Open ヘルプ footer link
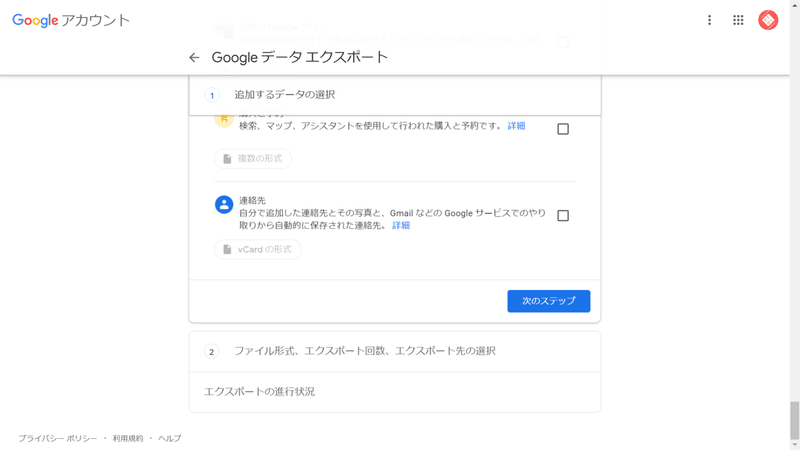The width and height of the screenshot is (800, 450). [x=169, y=438]
